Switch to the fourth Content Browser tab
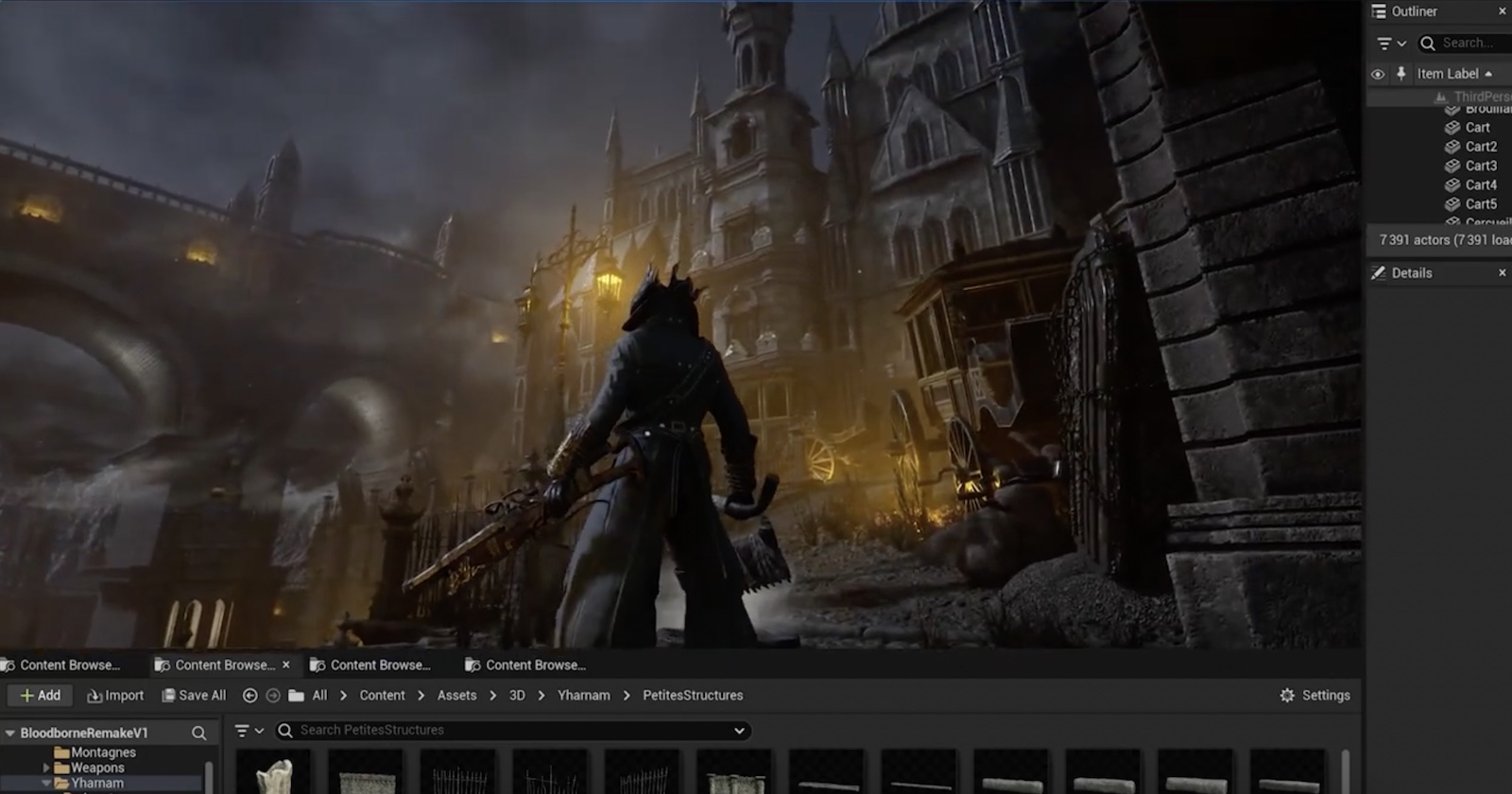The width and height of the screenshot is (1512, 794). [526, 665]
